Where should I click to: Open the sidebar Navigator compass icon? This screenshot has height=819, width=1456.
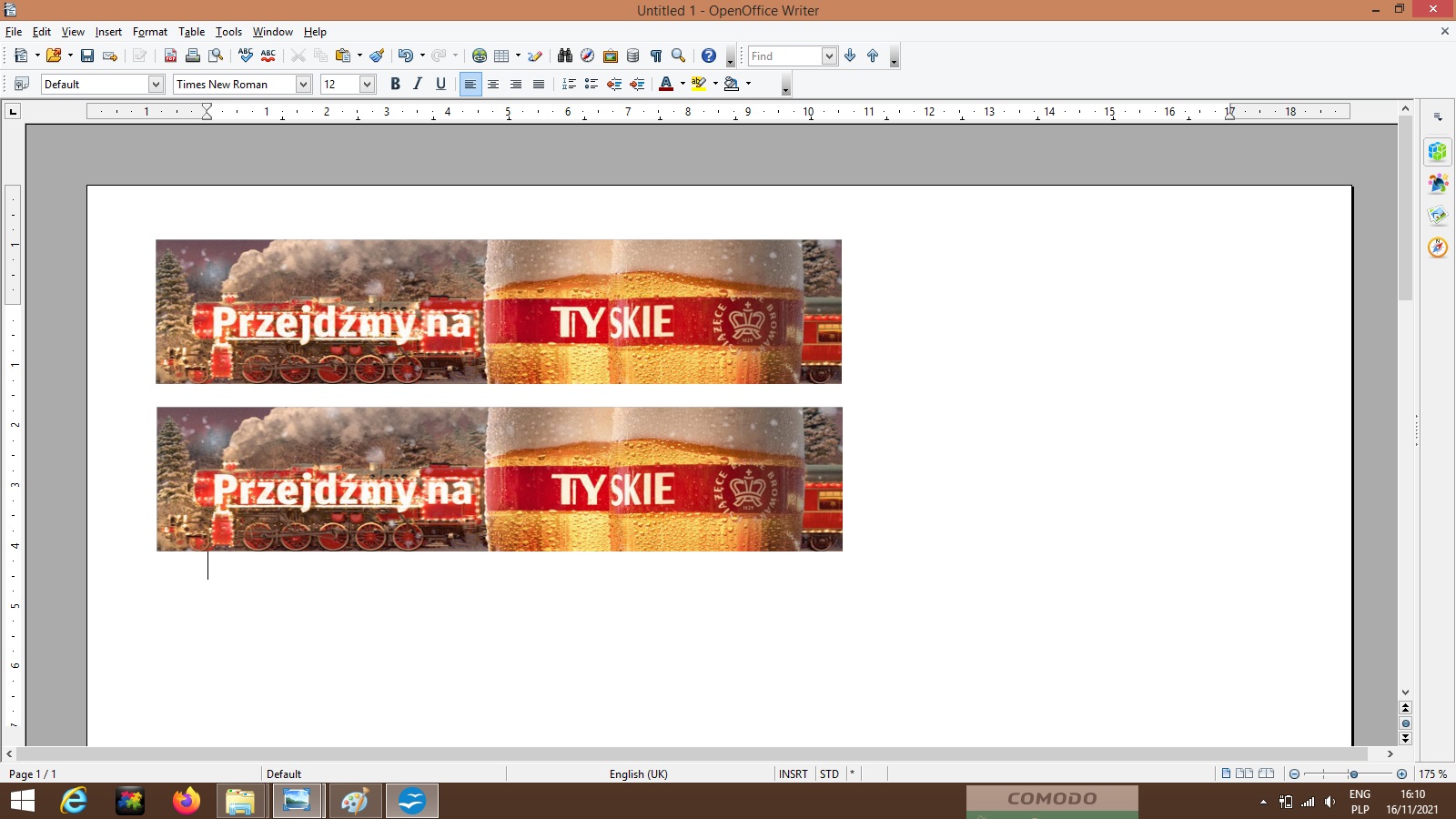tap(1438, 248)
